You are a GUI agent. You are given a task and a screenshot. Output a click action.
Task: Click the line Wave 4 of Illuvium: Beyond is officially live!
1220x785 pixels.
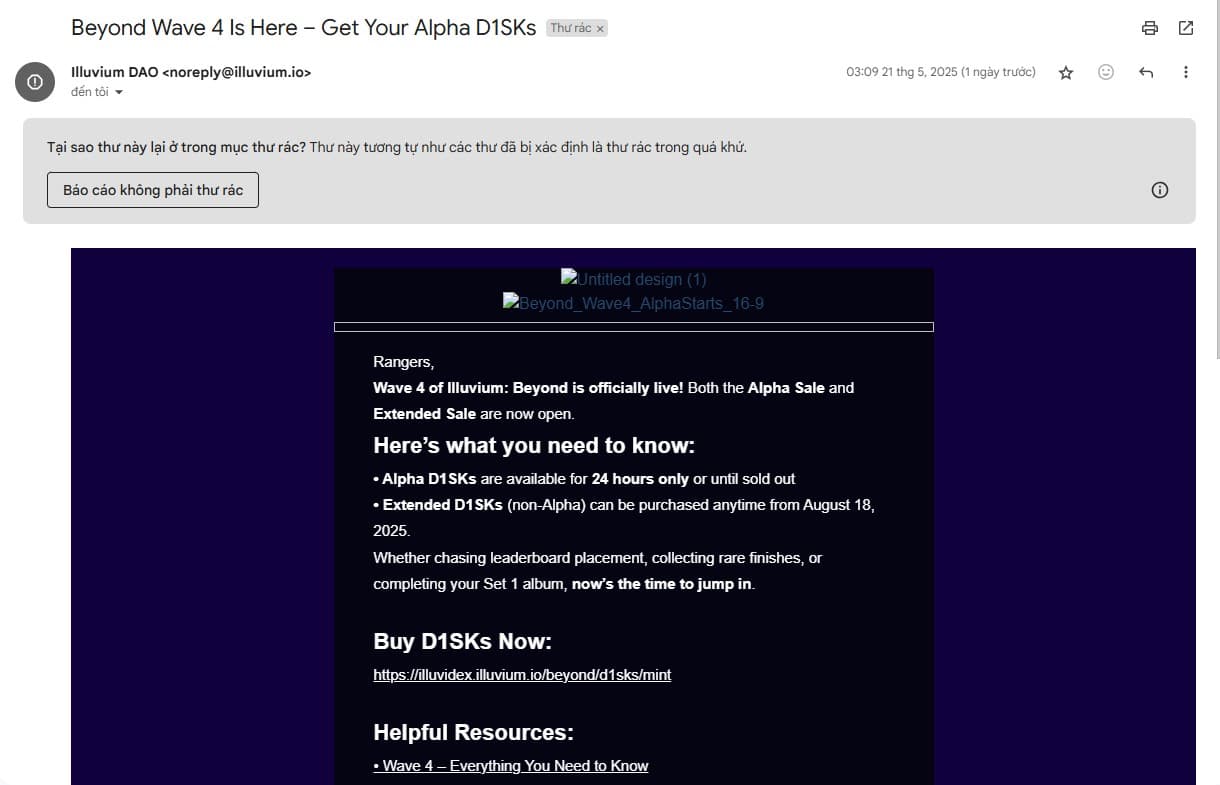click(x=528, y=388)
